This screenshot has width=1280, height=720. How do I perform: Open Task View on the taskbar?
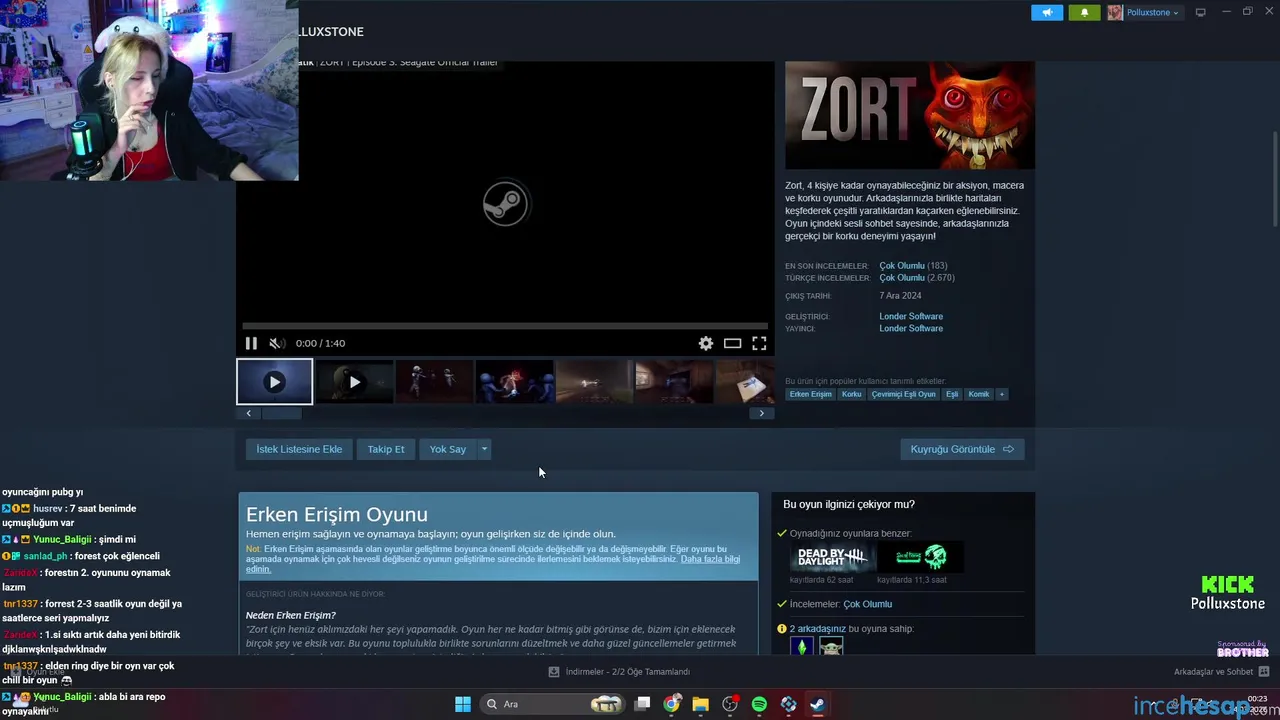643,704
